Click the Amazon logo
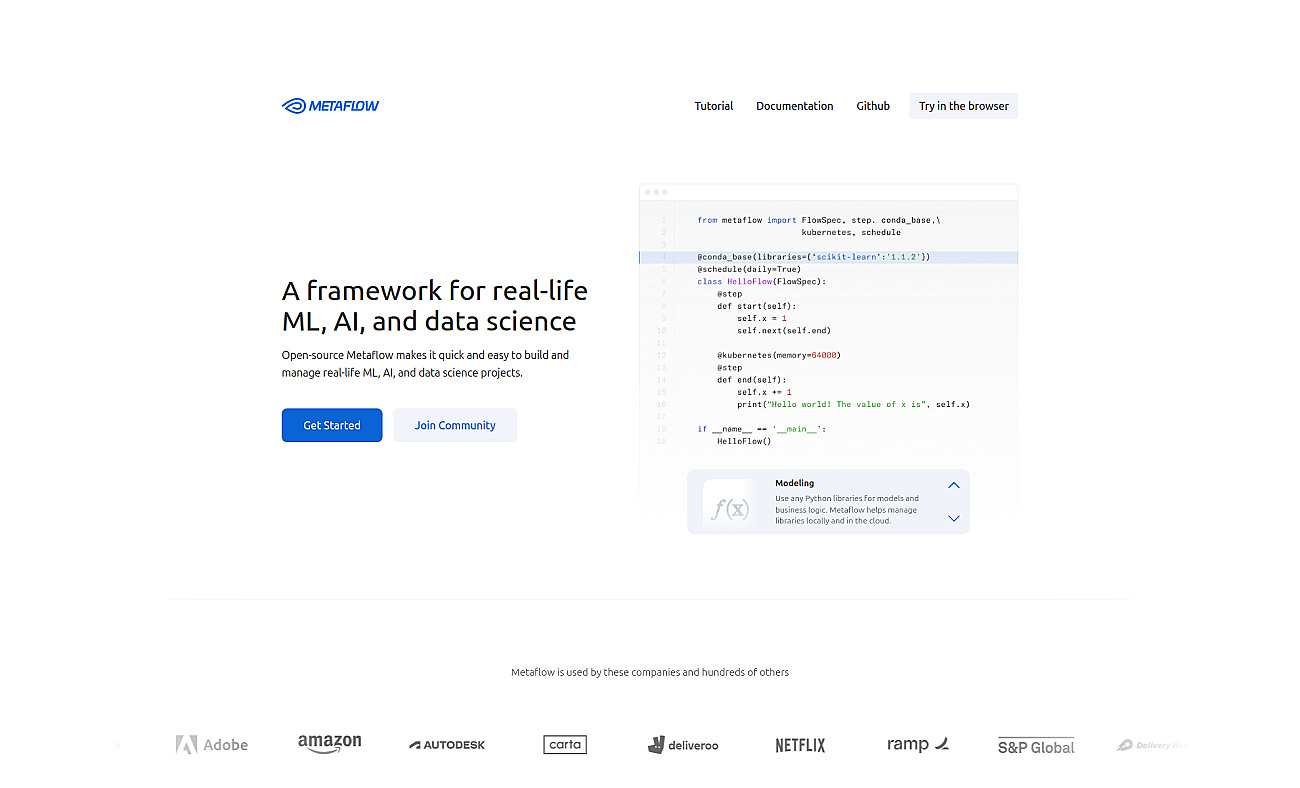The image size is (1300, 788). (x=330, y=744)
